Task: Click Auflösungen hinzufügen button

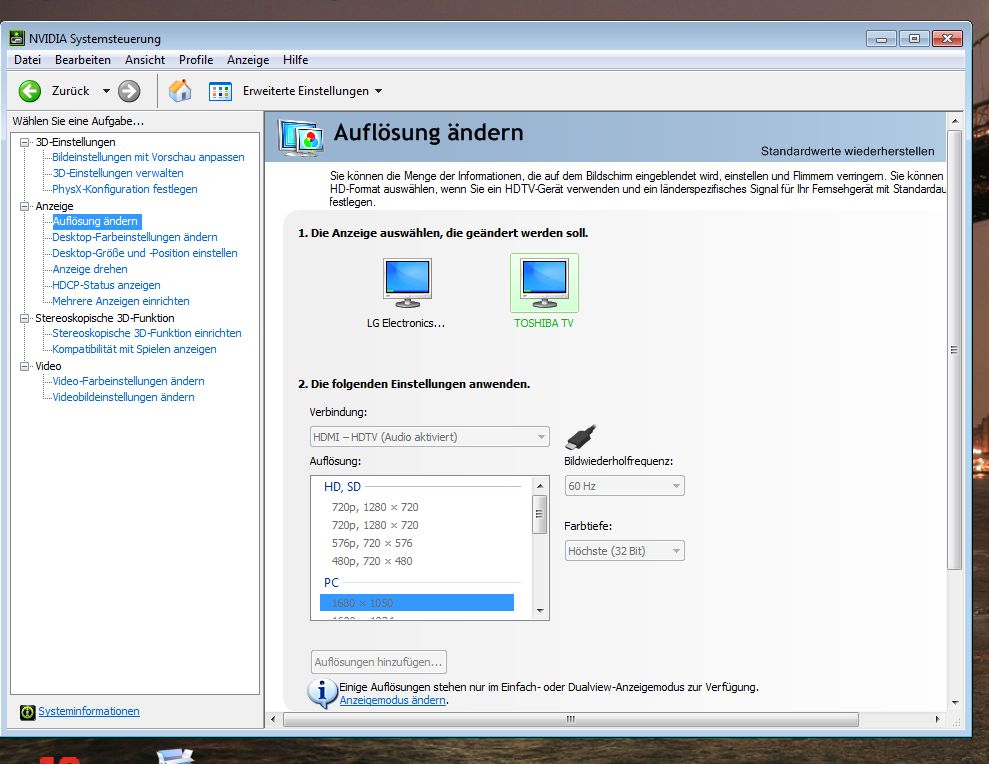Action: (x=378, y=662)
